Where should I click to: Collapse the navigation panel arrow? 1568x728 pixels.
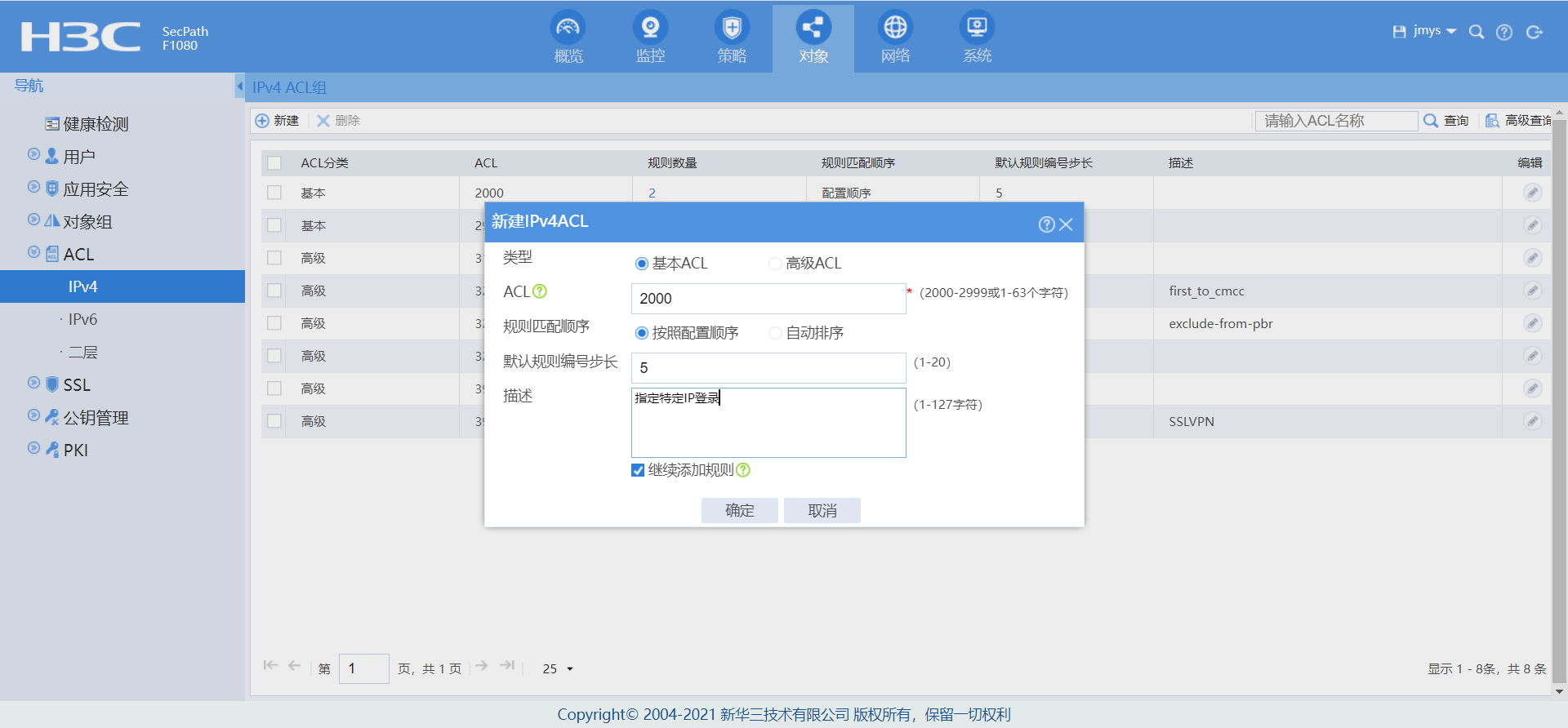pyautogui.click(x=239, y=86)
